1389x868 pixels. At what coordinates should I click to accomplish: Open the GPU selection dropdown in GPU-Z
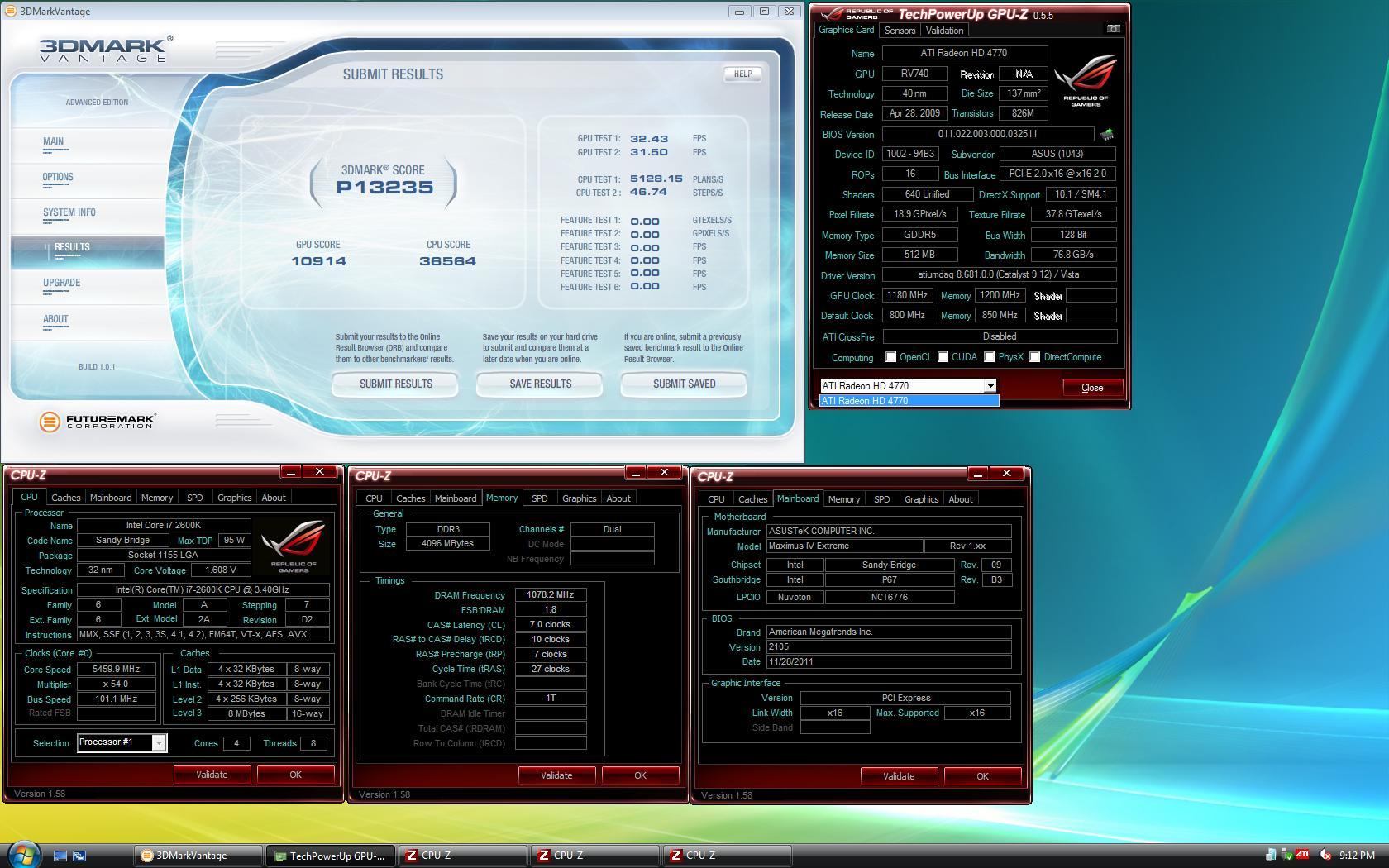(x=990, y=386)
